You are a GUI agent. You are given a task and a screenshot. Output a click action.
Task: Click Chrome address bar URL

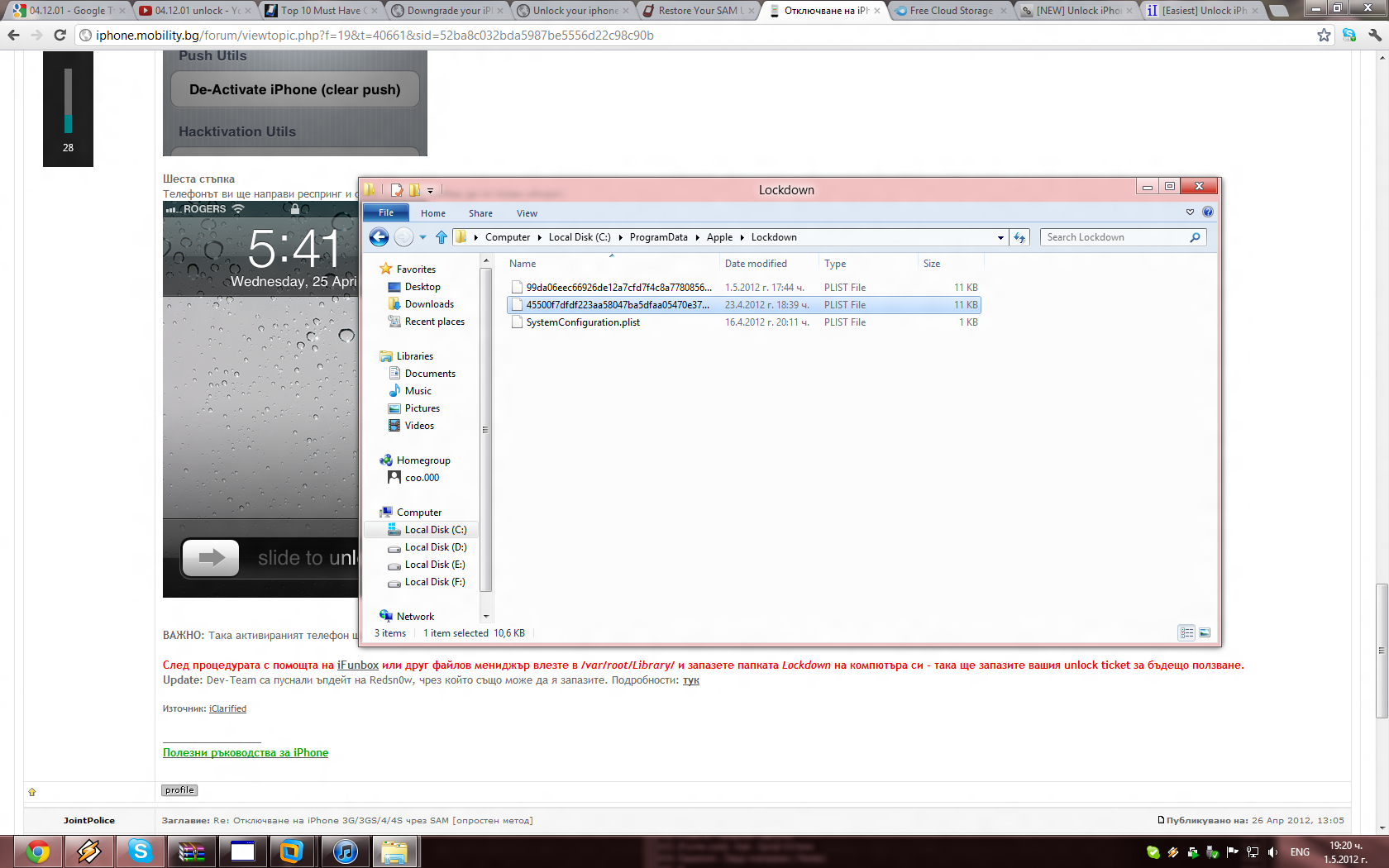(x=375, y=35)
